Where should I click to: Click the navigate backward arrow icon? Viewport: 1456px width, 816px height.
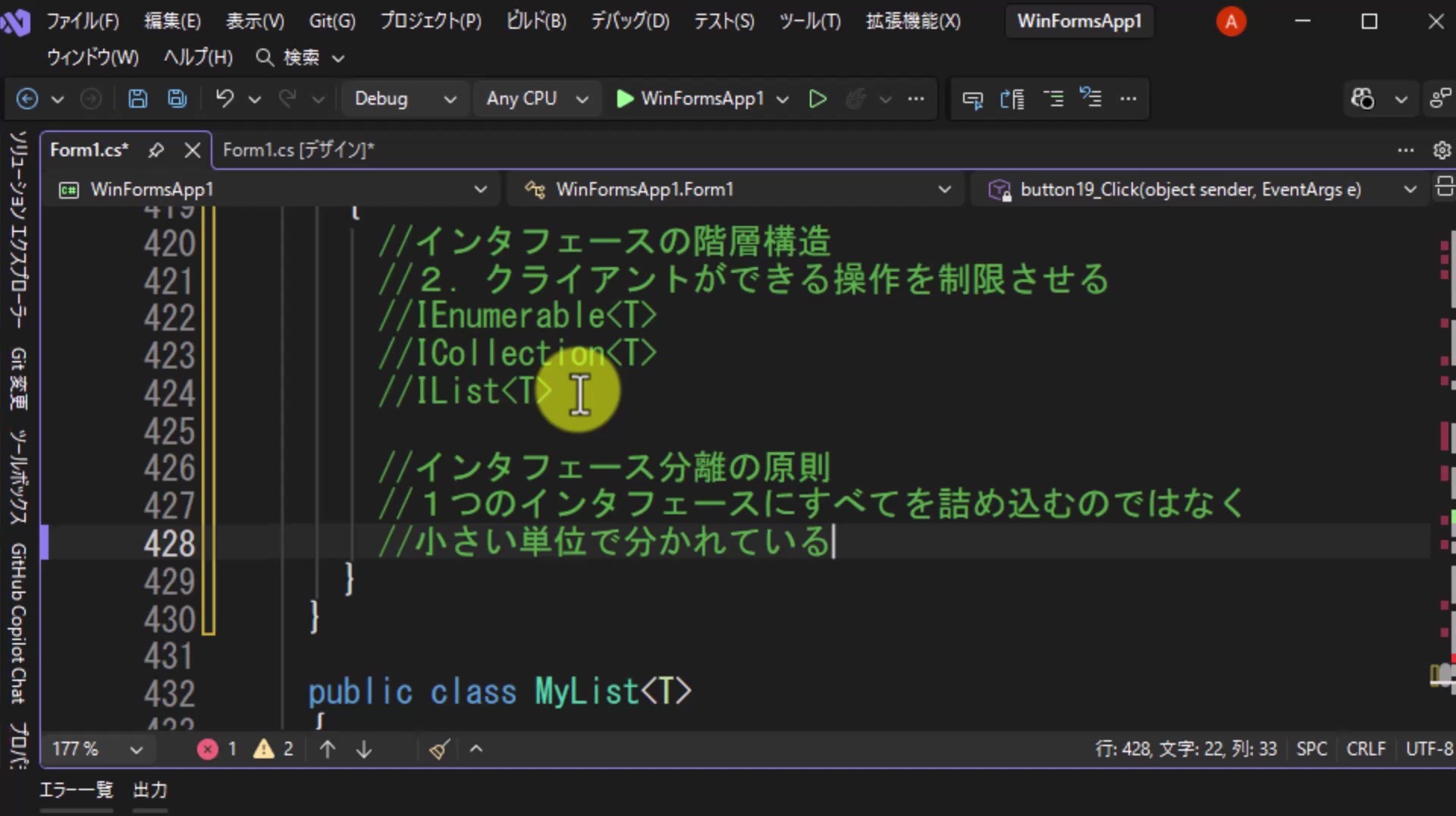pyautogui.click(x=27, y=99)
